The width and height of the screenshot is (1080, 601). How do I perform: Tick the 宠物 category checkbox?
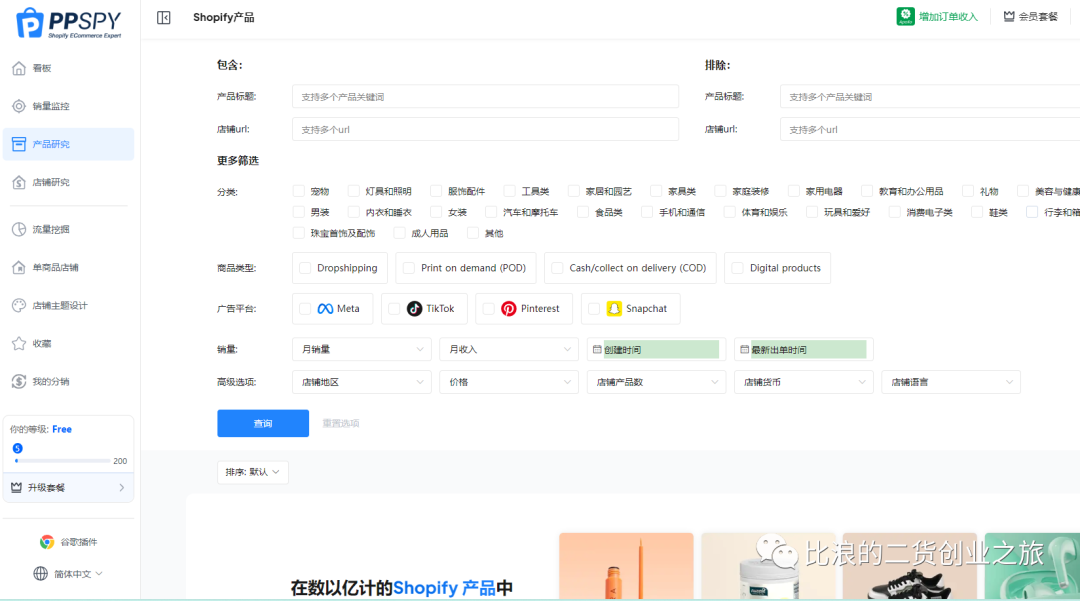[298, 191]
